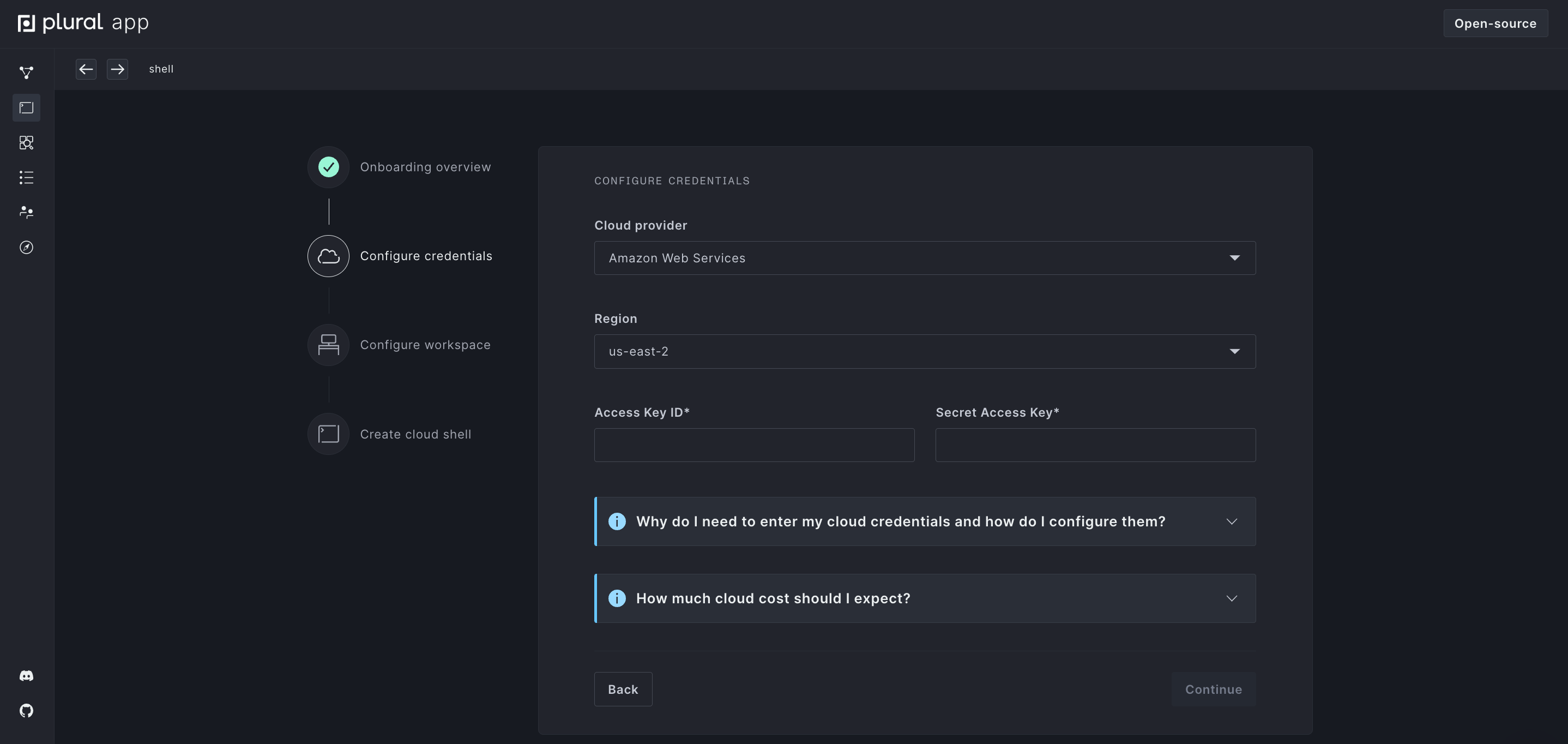Open the Discord link icon
Viewport: 1568px width, 744px height.
(x=26, y=676)
